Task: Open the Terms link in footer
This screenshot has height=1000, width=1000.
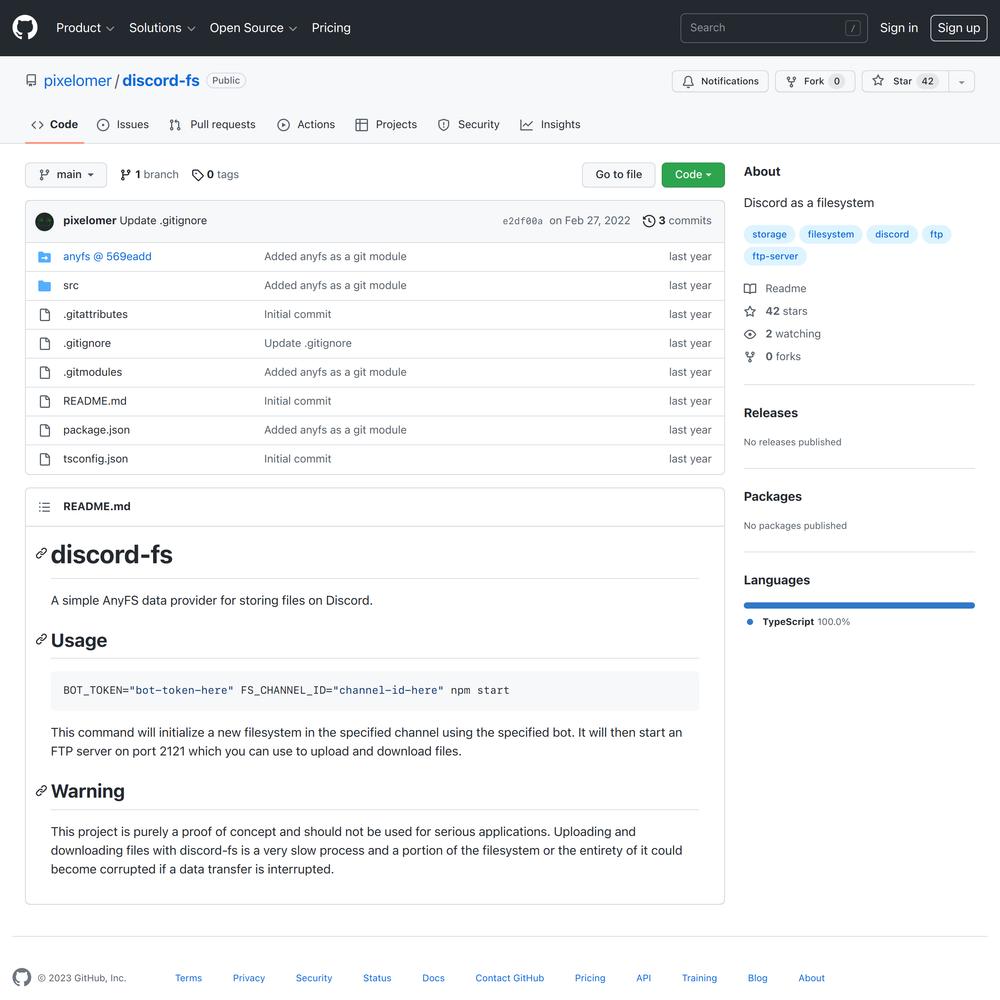Action: (x=188, y=978)
